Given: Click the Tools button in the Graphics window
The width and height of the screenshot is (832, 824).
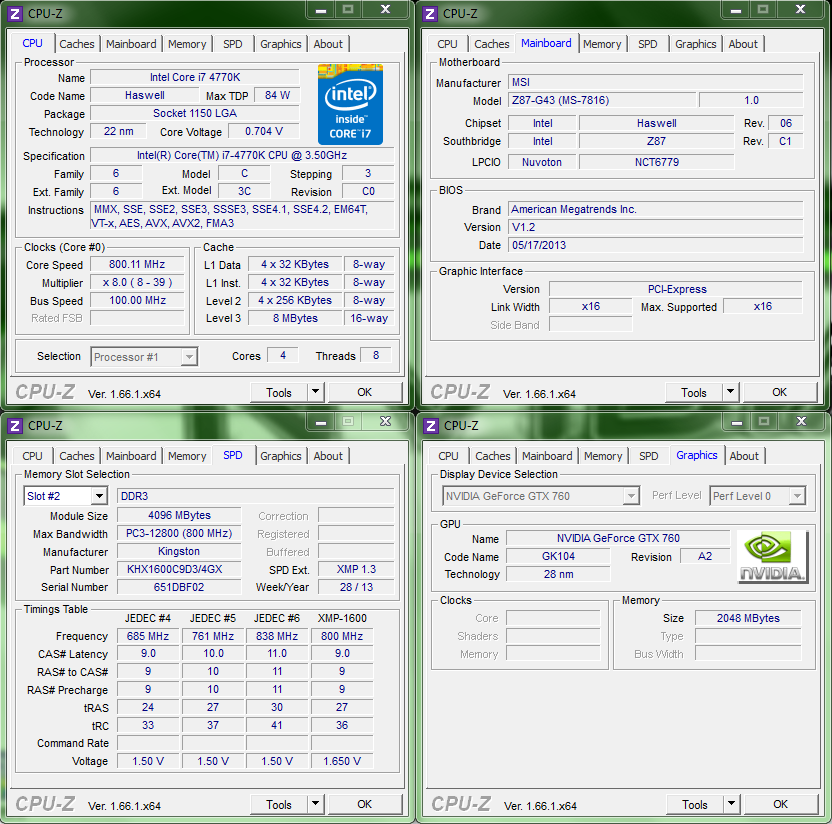Looking at the screenshot, I should (x=695, y=804).
